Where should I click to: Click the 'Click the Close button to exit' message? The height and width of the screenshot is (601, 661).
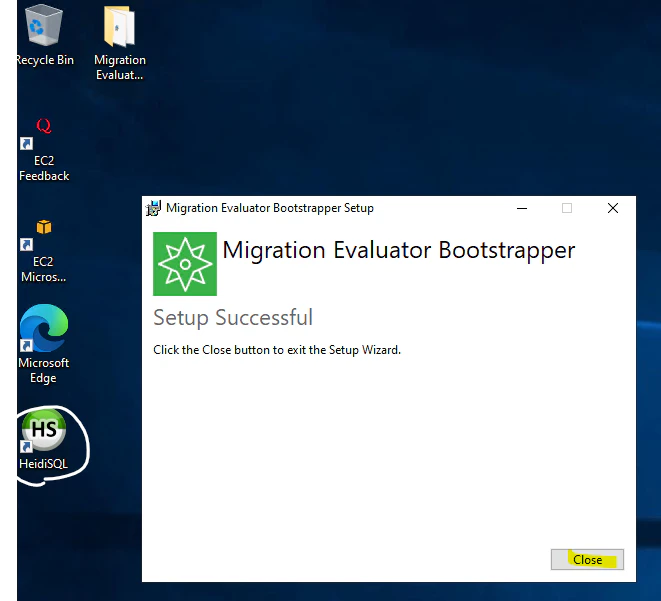coord(277,350)
